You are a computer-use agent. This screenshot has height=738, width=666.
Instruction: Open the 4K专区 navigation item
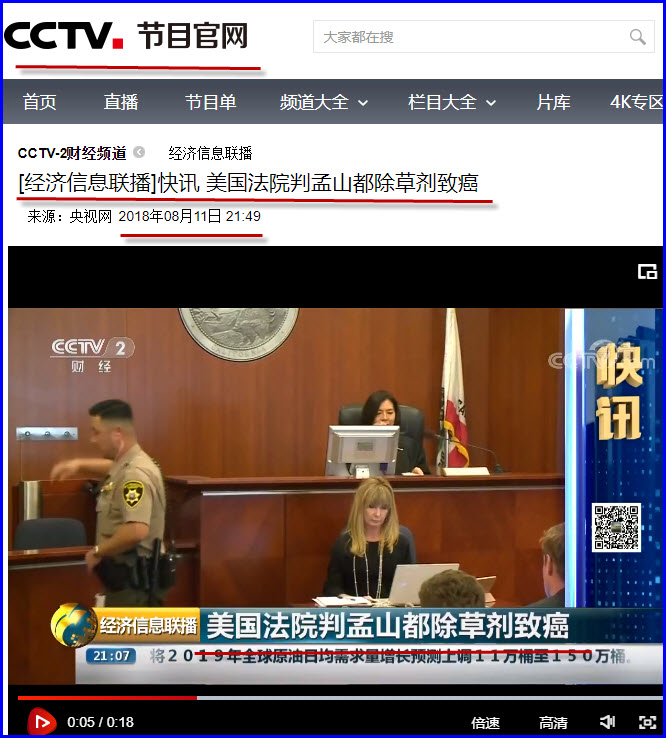tap(636, 102)
